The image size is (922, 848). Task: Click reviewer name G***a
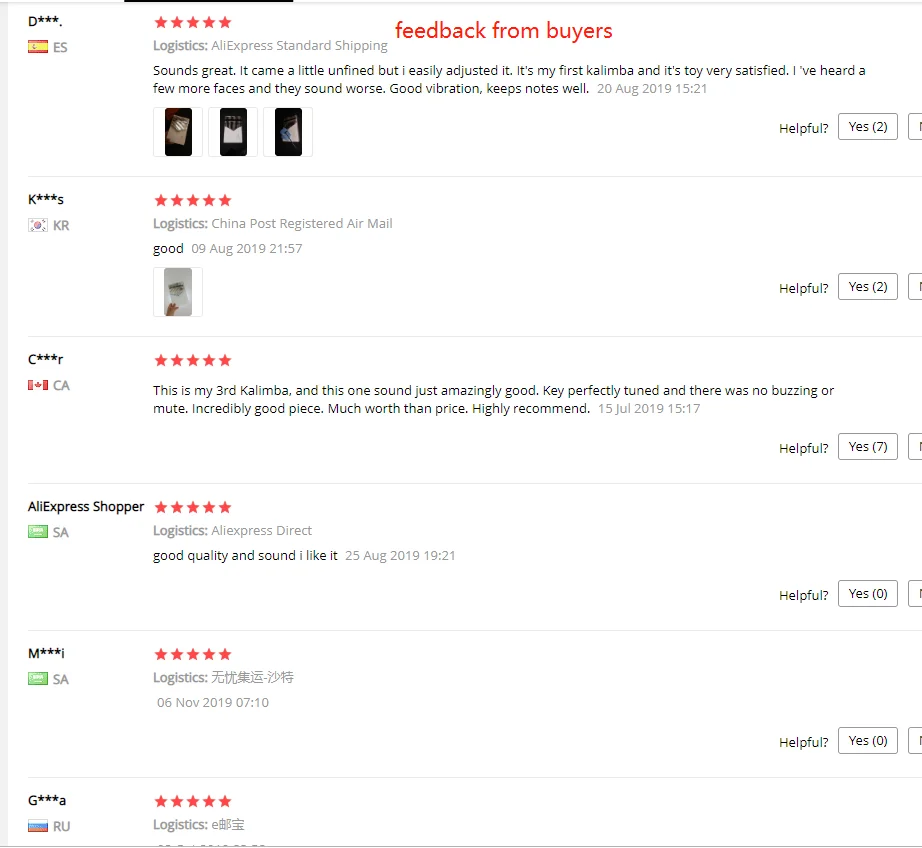coord(47,800)
